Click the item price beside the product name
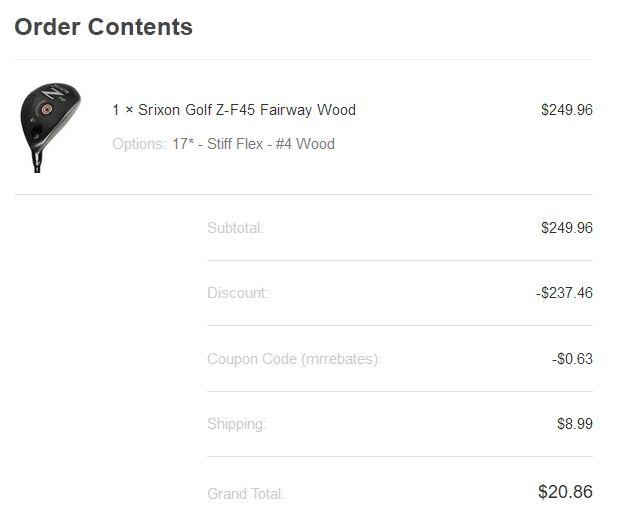This screenshot has height=517, width=626. [x=566, y=110]
